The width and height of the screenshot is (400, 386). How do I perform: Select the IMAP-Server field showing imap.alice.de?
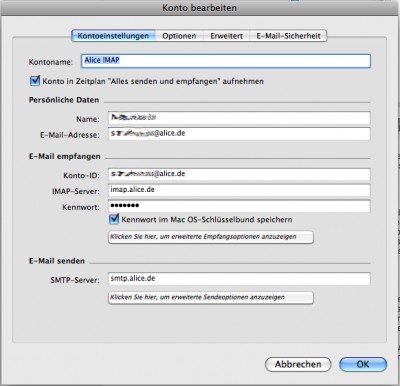[239, 190]
